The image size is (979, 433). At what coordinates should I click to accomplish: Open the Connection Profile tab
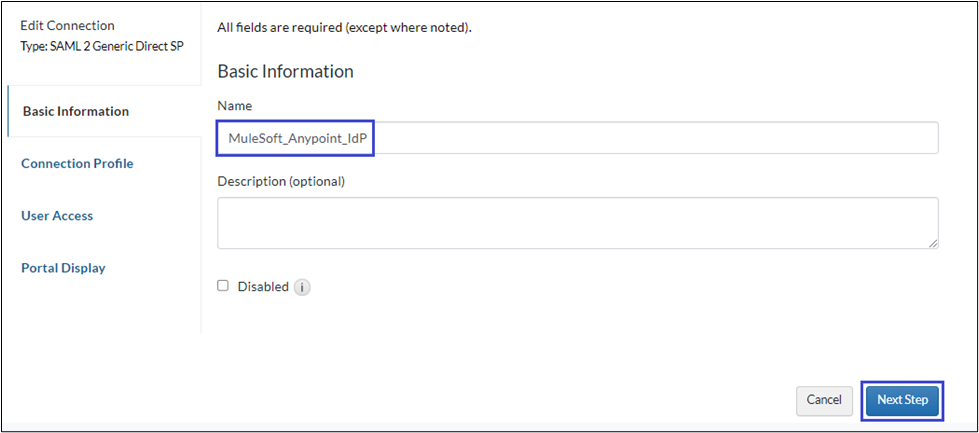(x=77, y=163)
